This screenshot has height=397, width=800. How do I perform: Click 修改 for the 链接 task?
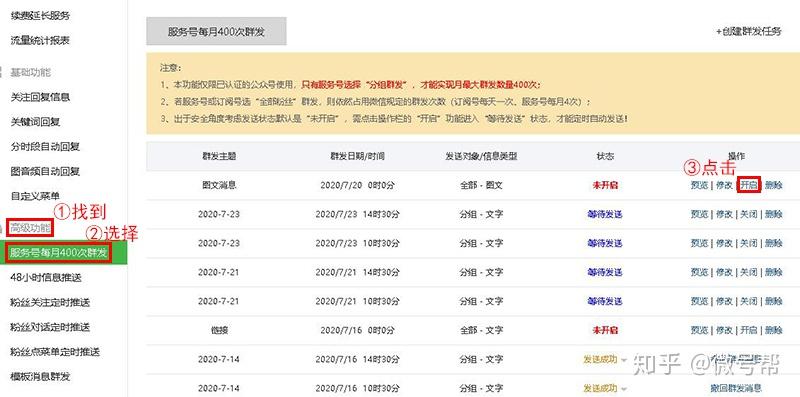pyautogui.click(x=724, y=331)
